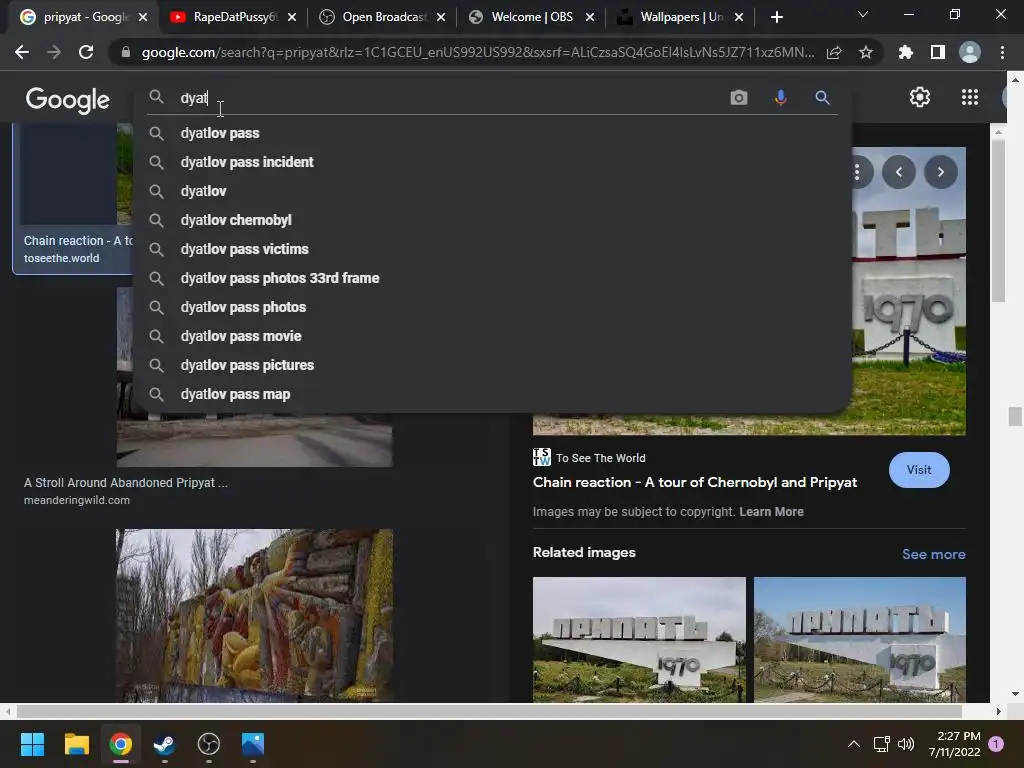Bookmark this page with star icon

coord(866,53)
